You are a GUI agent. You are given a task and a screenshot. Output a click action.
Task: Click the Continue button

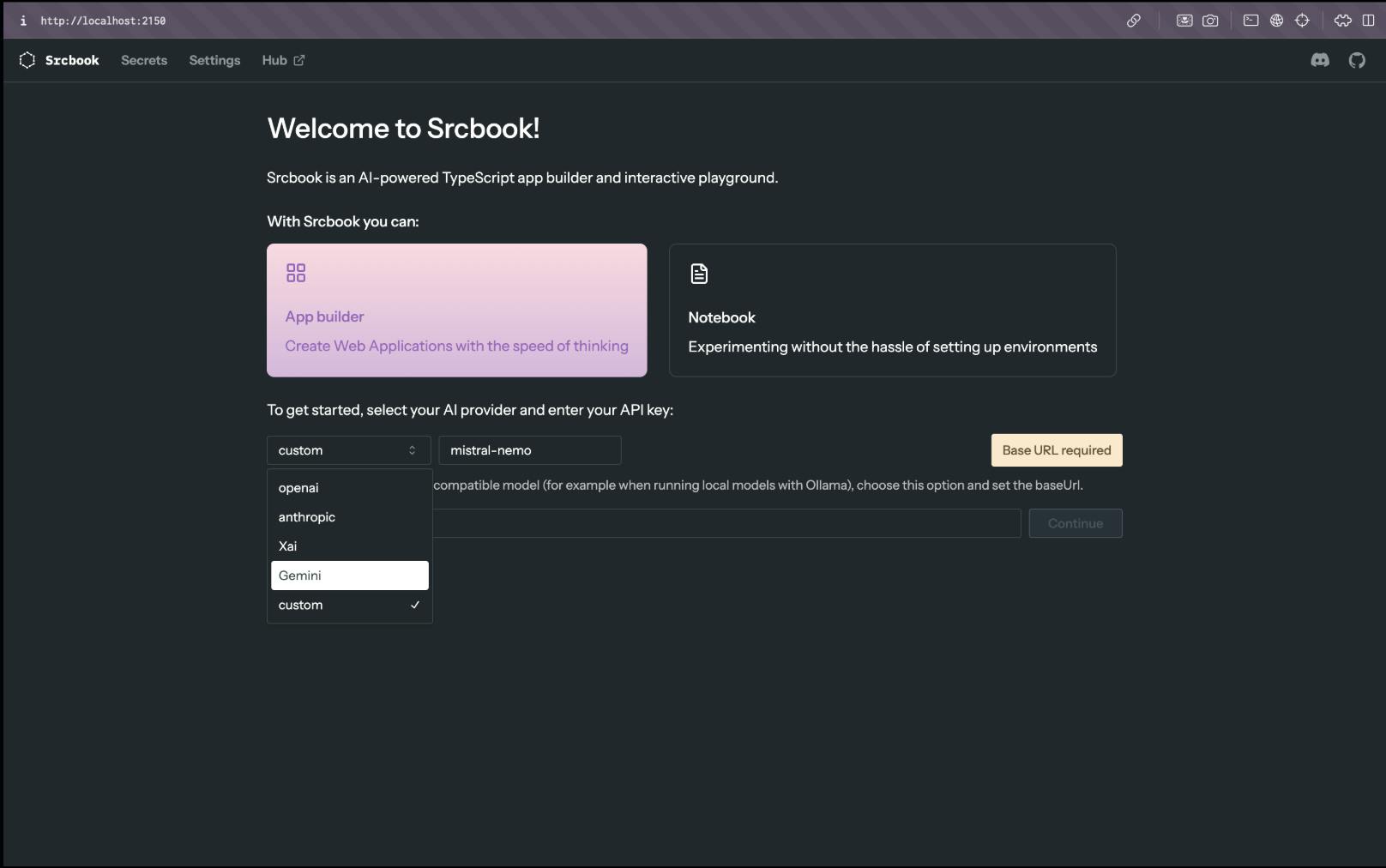click(x=1076, y=523)
